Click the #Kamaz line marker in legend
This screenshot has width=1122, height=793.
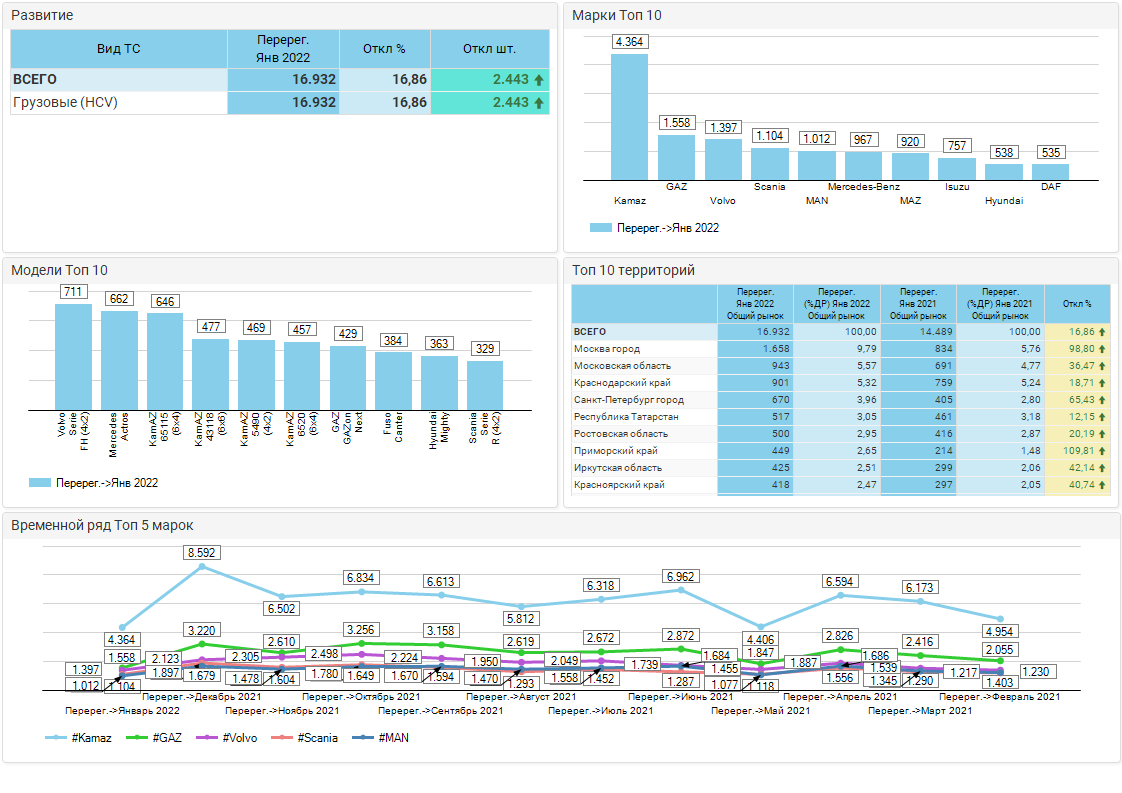pos(57,738)
